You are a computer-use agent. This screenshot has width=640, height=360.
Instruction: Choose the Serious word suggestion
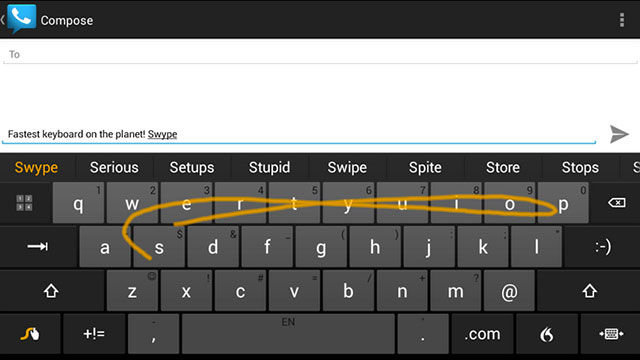click(114, 167)
